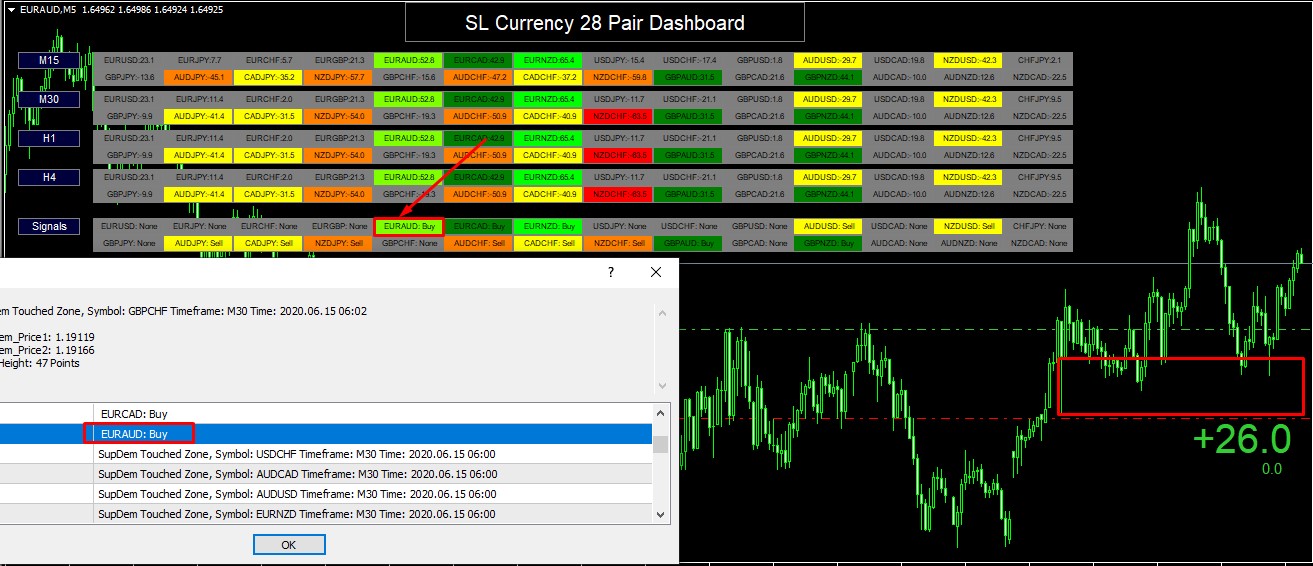Click the NZDJPY:-57.7 orange cell
1313x566 pixels.
point(338,77)
